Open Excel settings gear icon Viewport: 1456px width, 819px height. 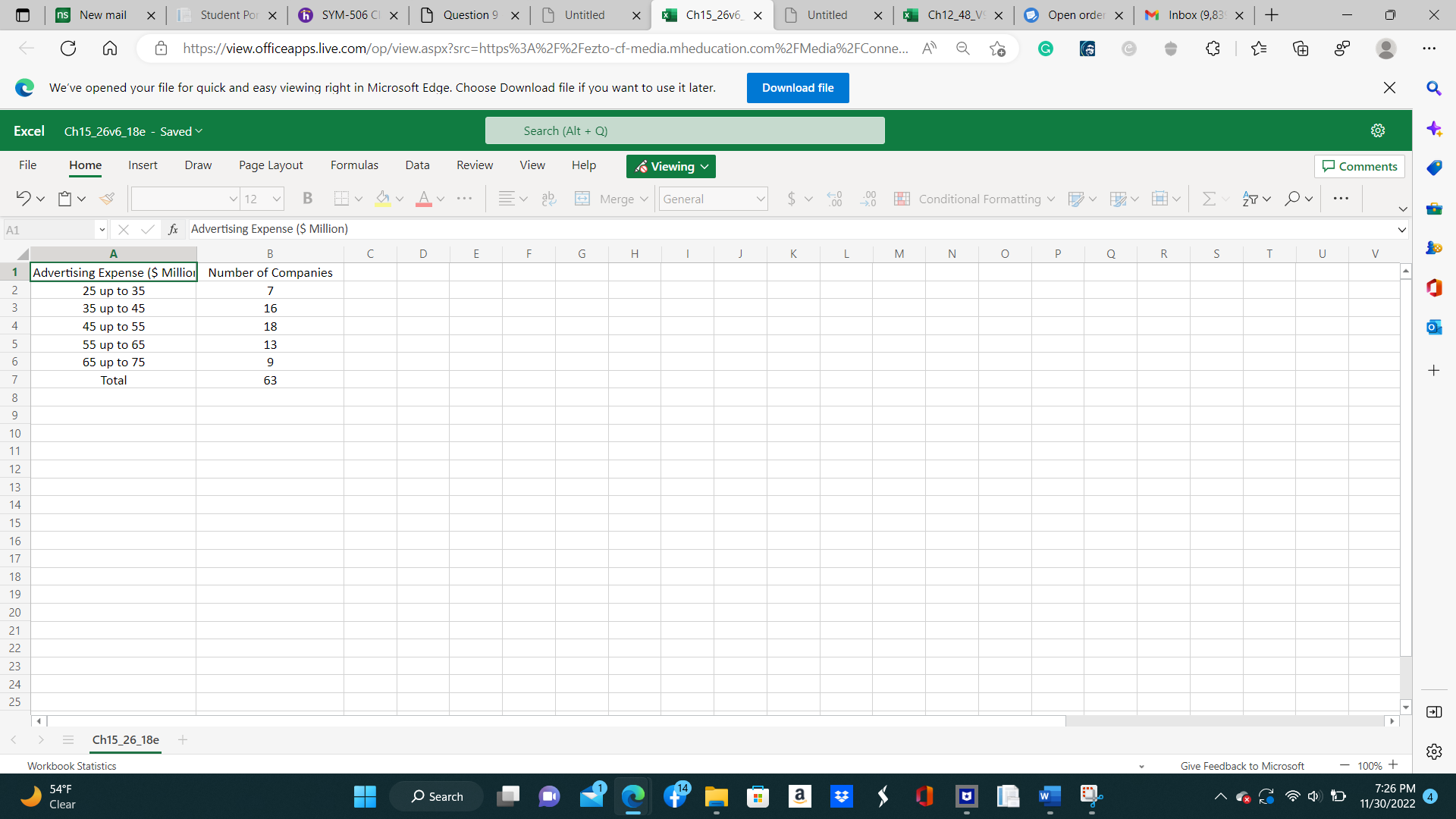[x=1377, y=130]
